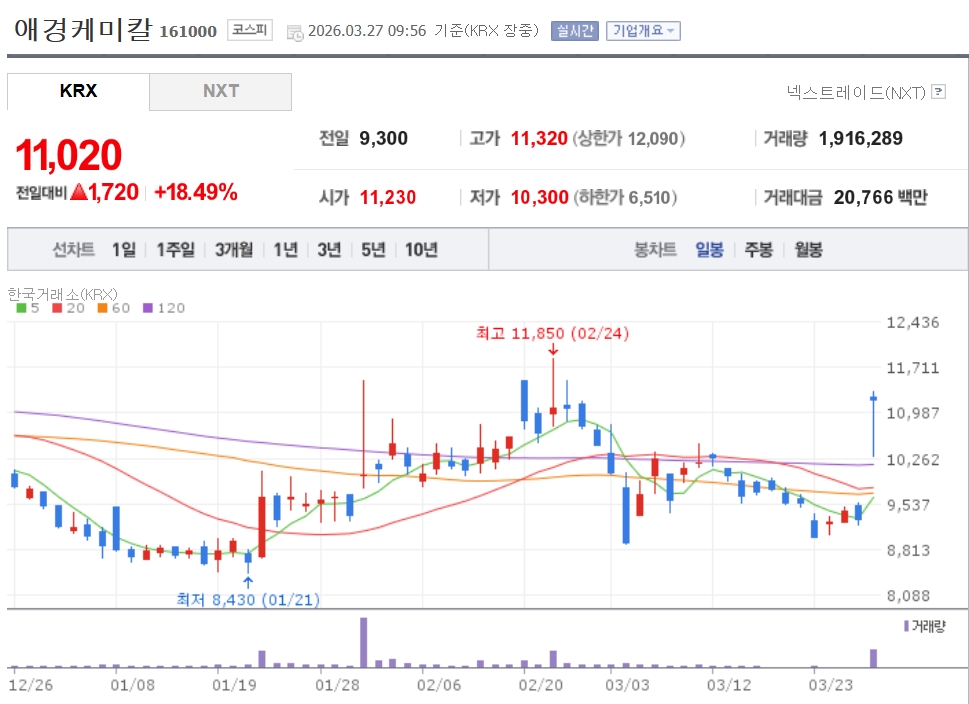Click the low price value 10,300

pyautogui.click(x=540, y=197)
